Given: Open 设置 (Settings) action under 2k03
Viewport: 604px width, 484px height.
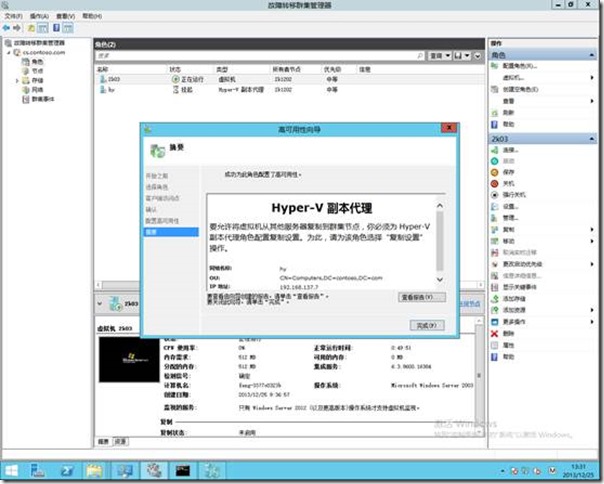Looking at the screenshot, I should (510, 207).
